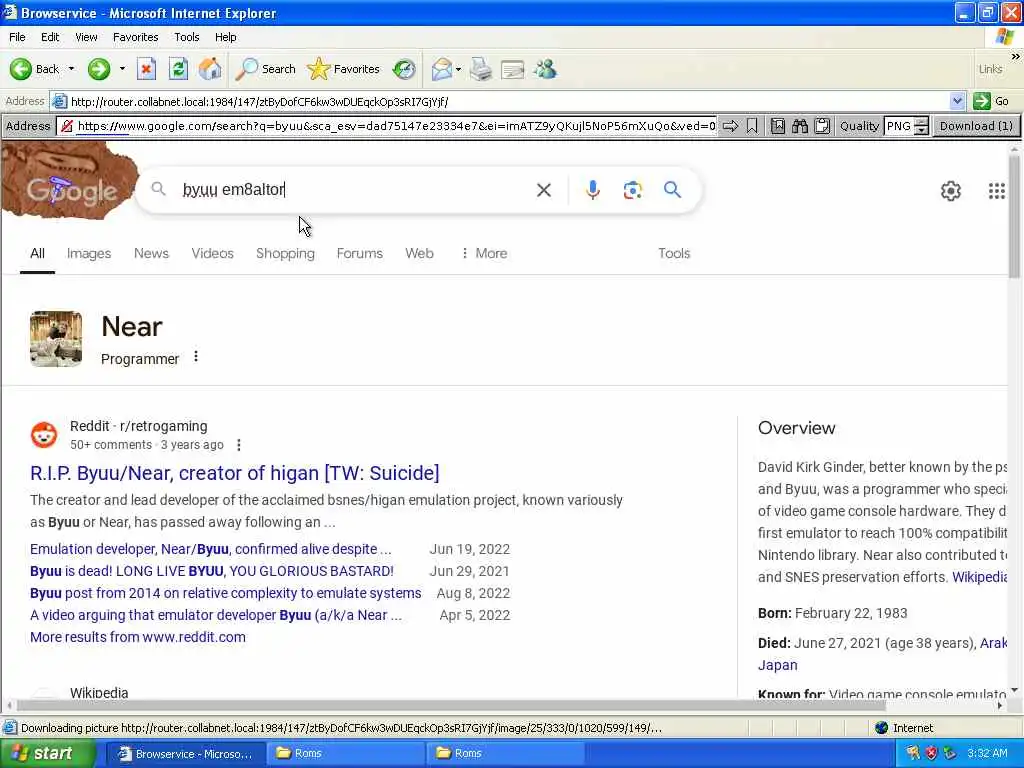Open the three-dot menu beside Programmer

coord(196,357)
